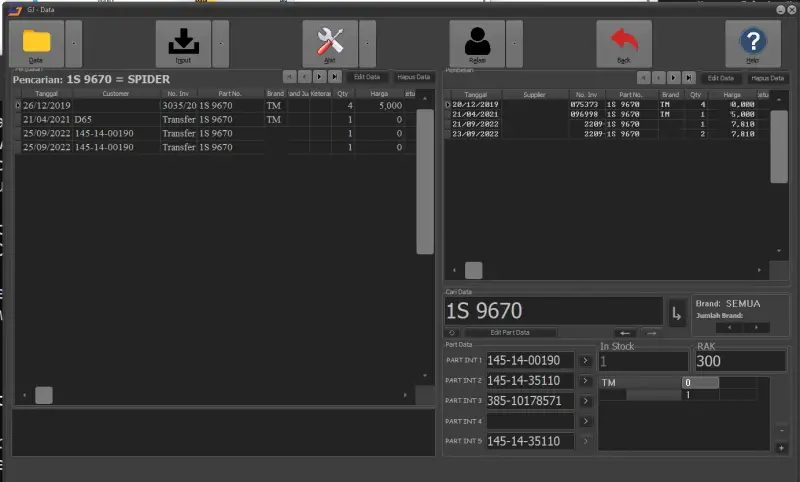This screenshot has height=482, width=800.
Task: Click Qty column header in Pembelian table
Action: coord(695,94)
